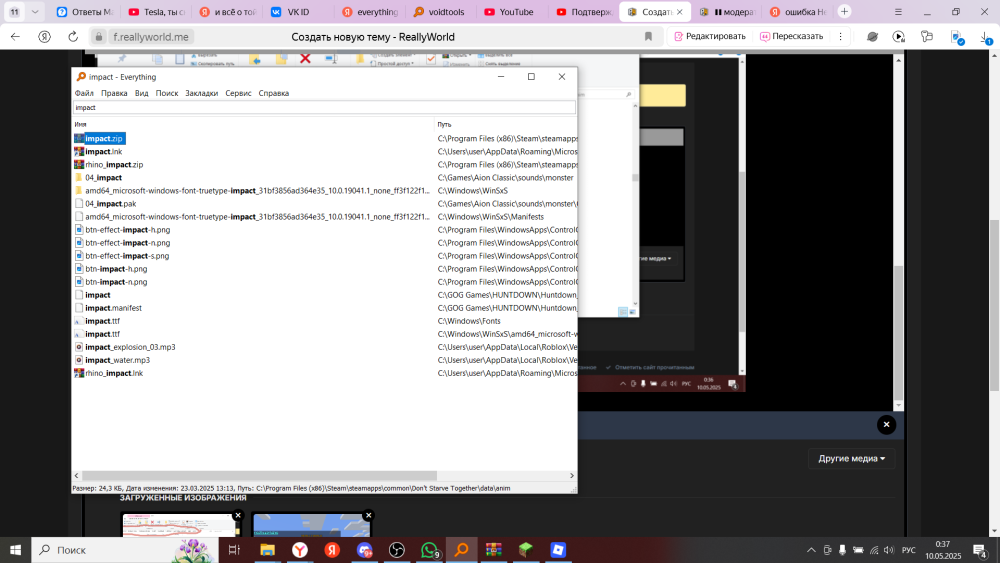The image size is (1000, 563).
Task: Open WinRAR from the taskbar
Action: [494, 550]
